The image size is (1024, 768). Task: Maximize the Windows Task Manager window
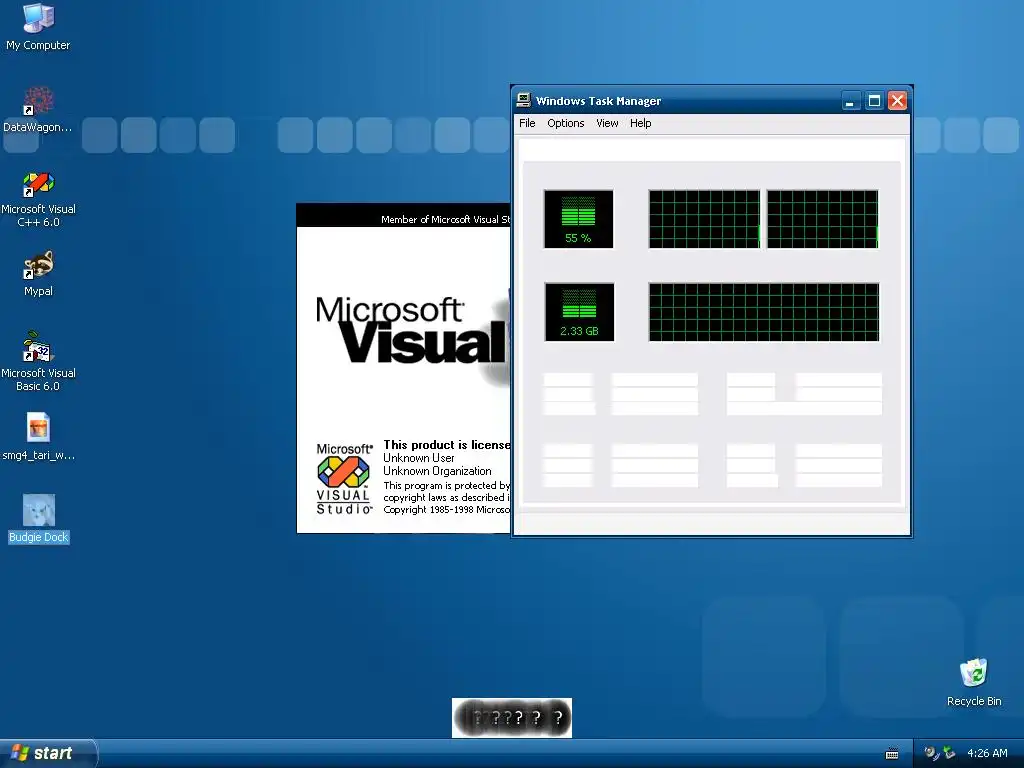click(x=874, y=101)
